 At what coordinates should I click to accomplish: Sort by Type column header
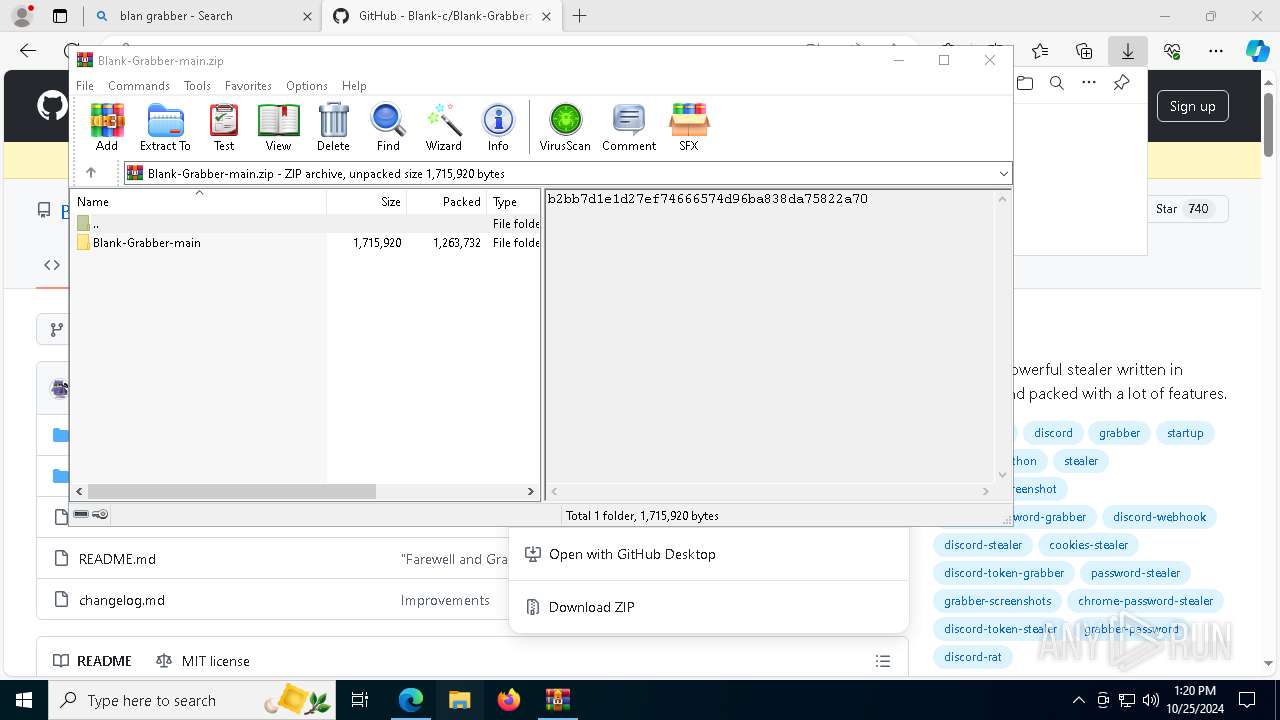(513, 202)
